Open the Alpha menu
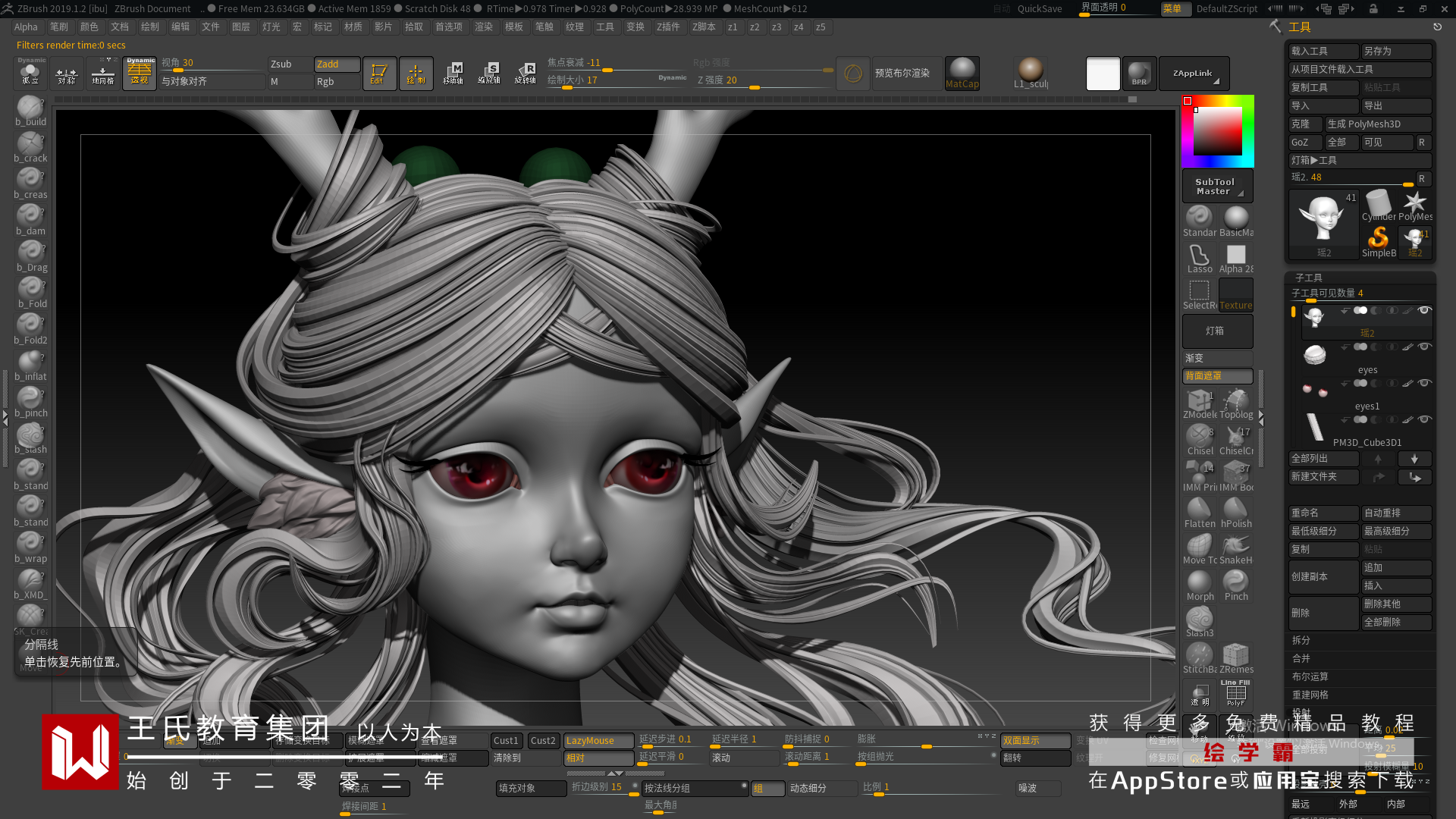The height and width of the screenshot is (819, 1456). click(26, 27)
